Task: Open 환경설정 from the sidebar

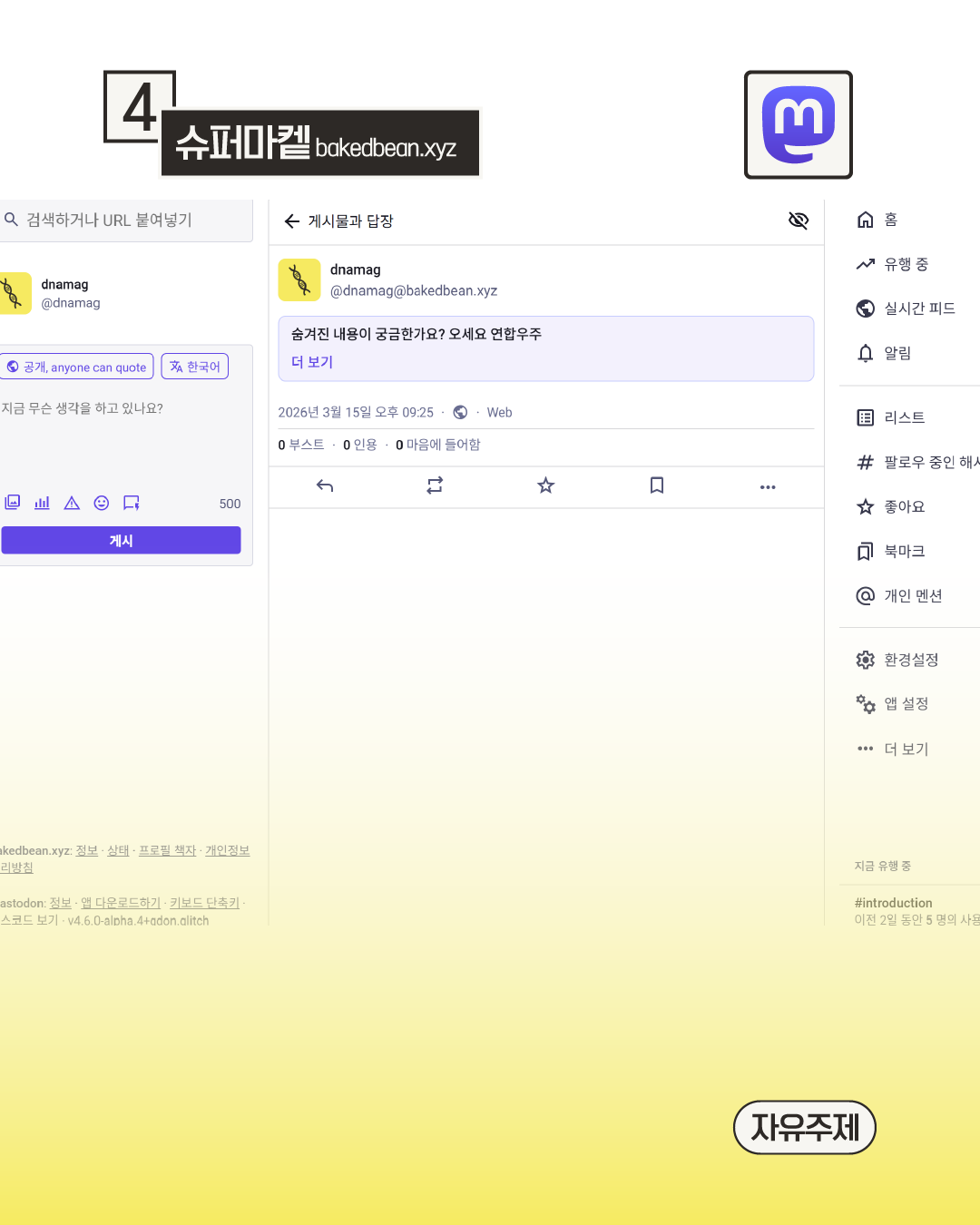Action: pos(912,660)
